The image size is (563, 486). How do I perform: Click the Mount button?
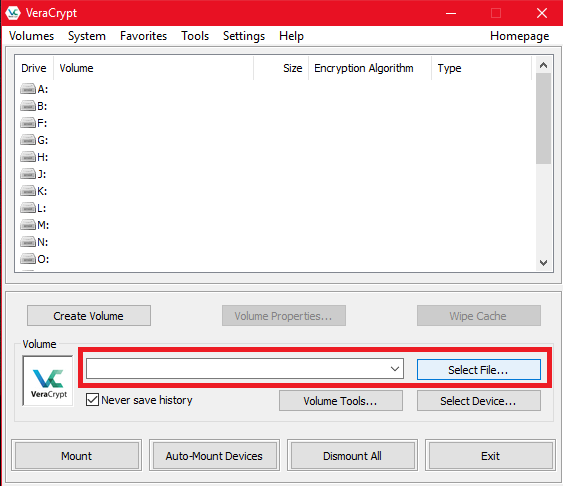tap(76, 455)
